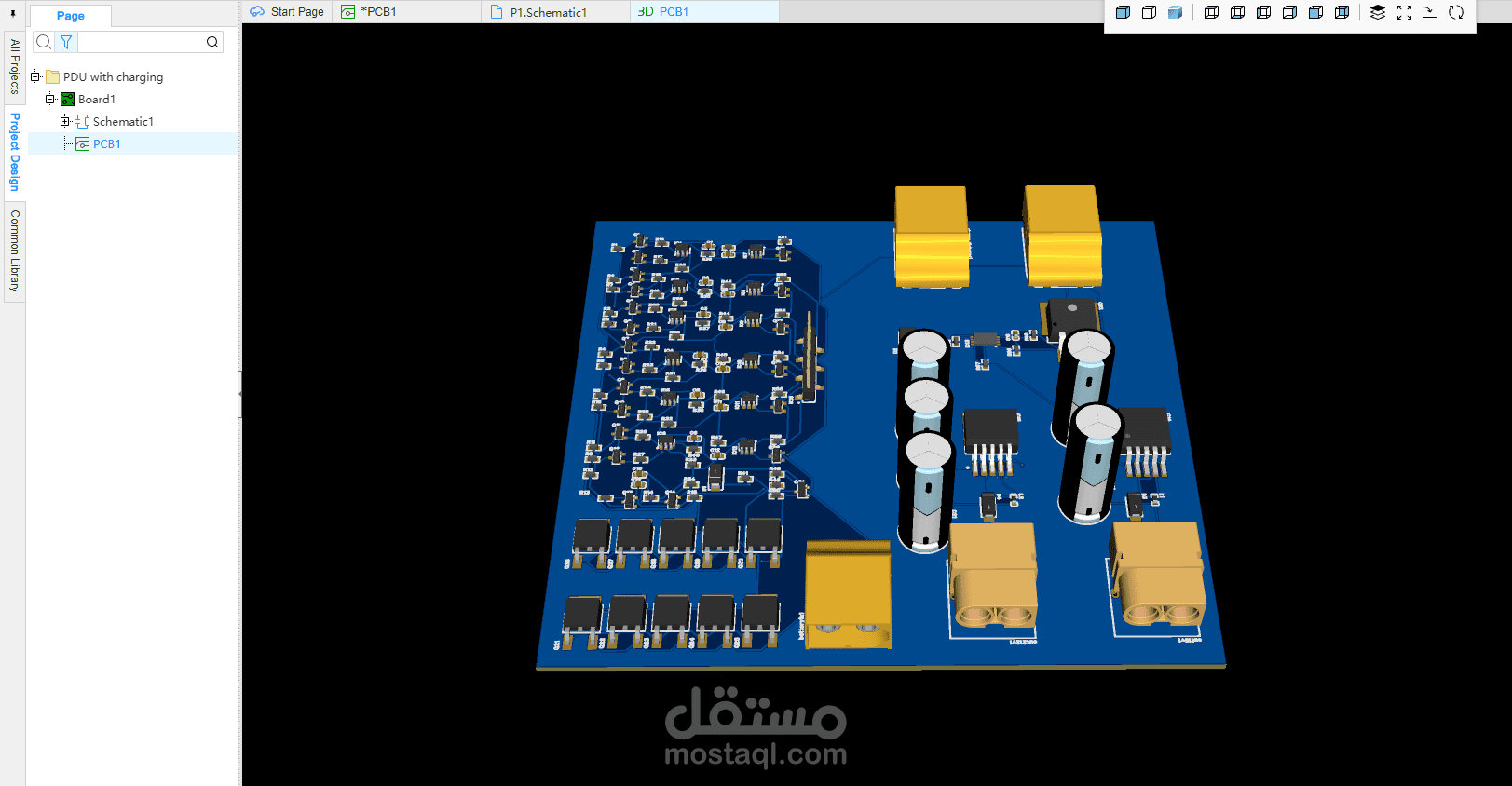1512x786 pixels.
Task: Open the stacked layers icon in toolbar
Action: pyautogui.click(x=1378, y=12)
